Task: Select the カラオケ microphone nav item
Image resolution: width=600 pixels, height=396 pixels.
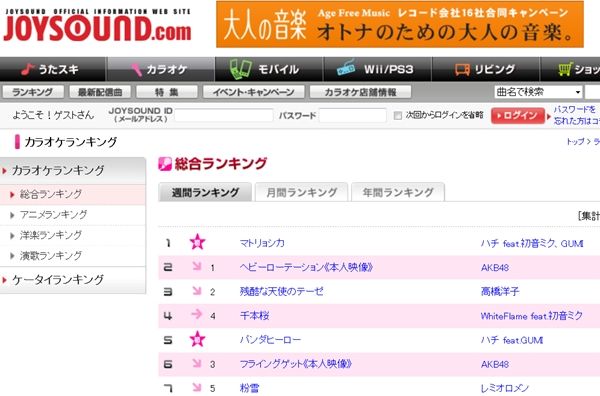Action: pos(160,69)
